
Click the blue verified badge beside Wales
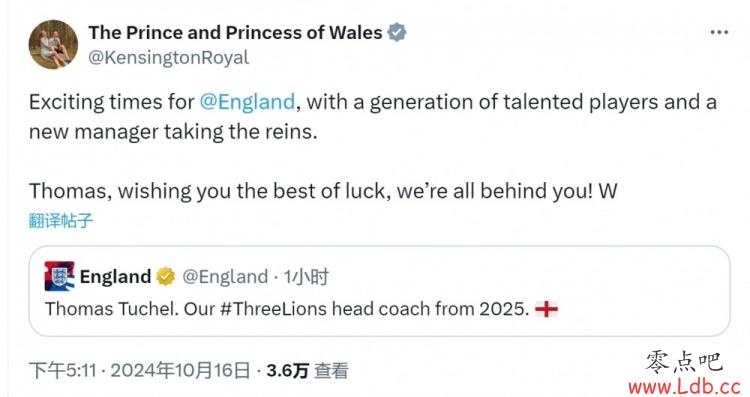click(x=397, y=33)
